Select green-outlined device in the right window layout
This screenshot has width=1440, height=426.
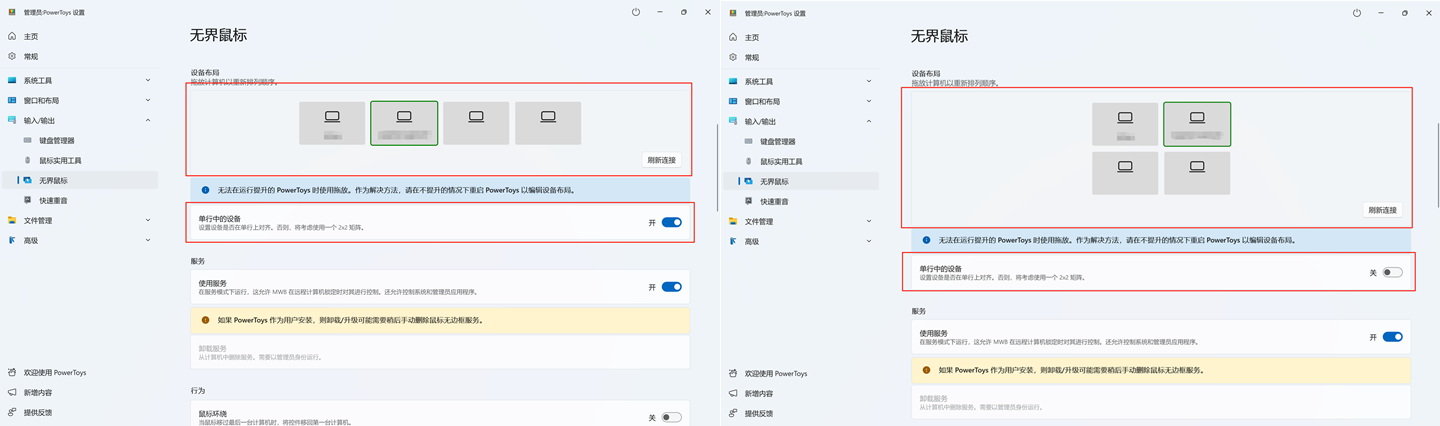(x=1197, y=124)
